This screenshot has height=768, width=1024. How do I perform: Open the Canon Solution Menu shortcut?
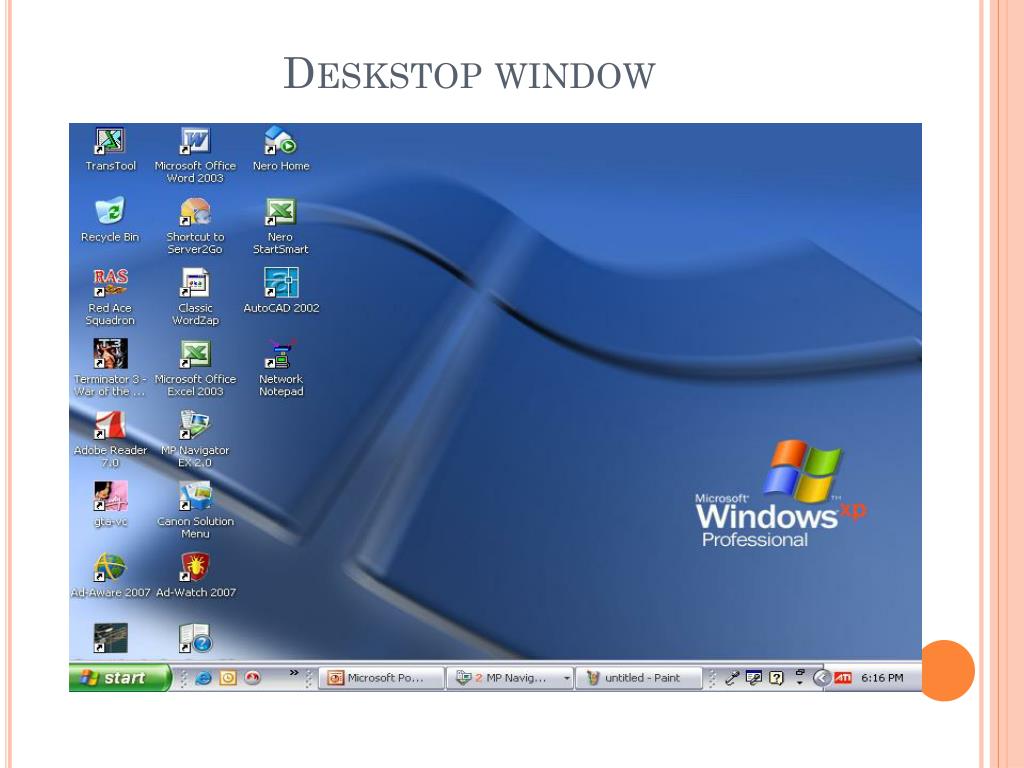(195, 511)
